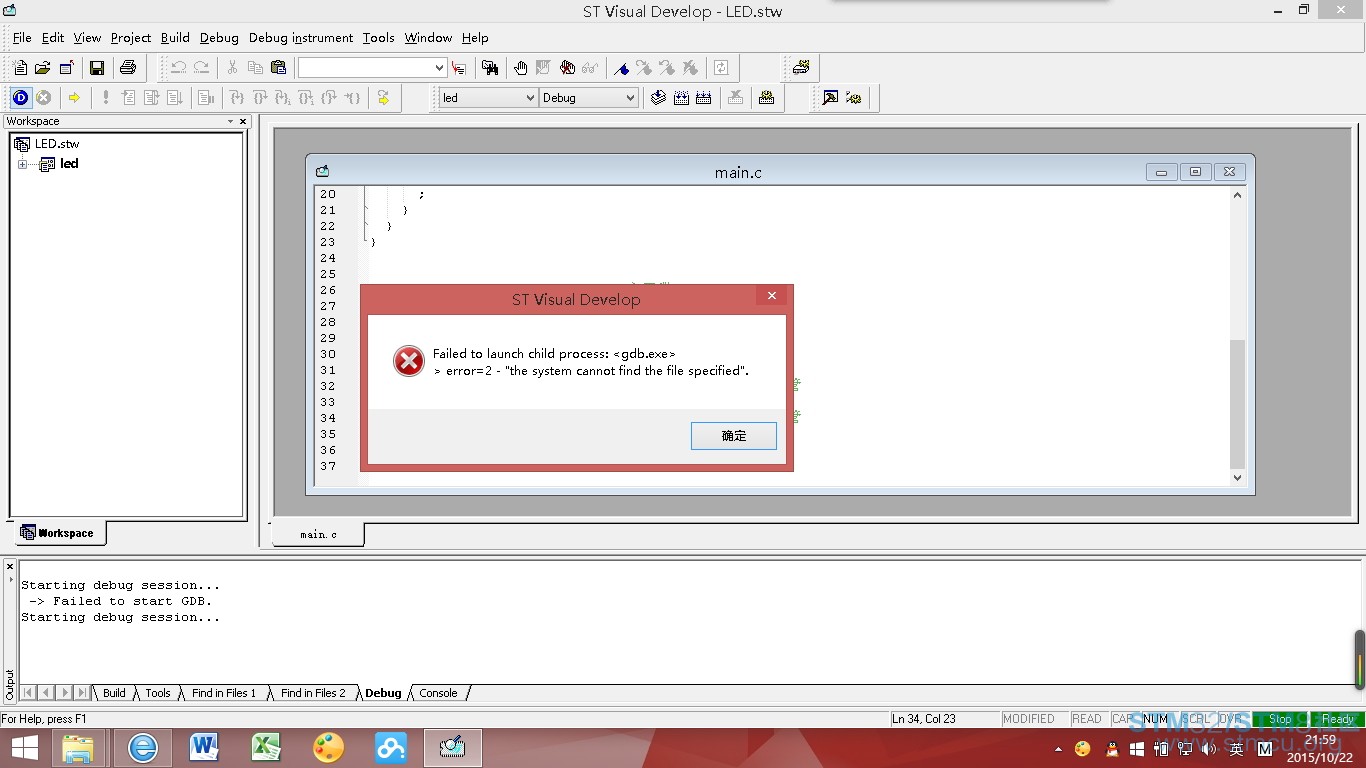Open Word from the taskbar
The image size is (1366, 768).
[204, 748]
